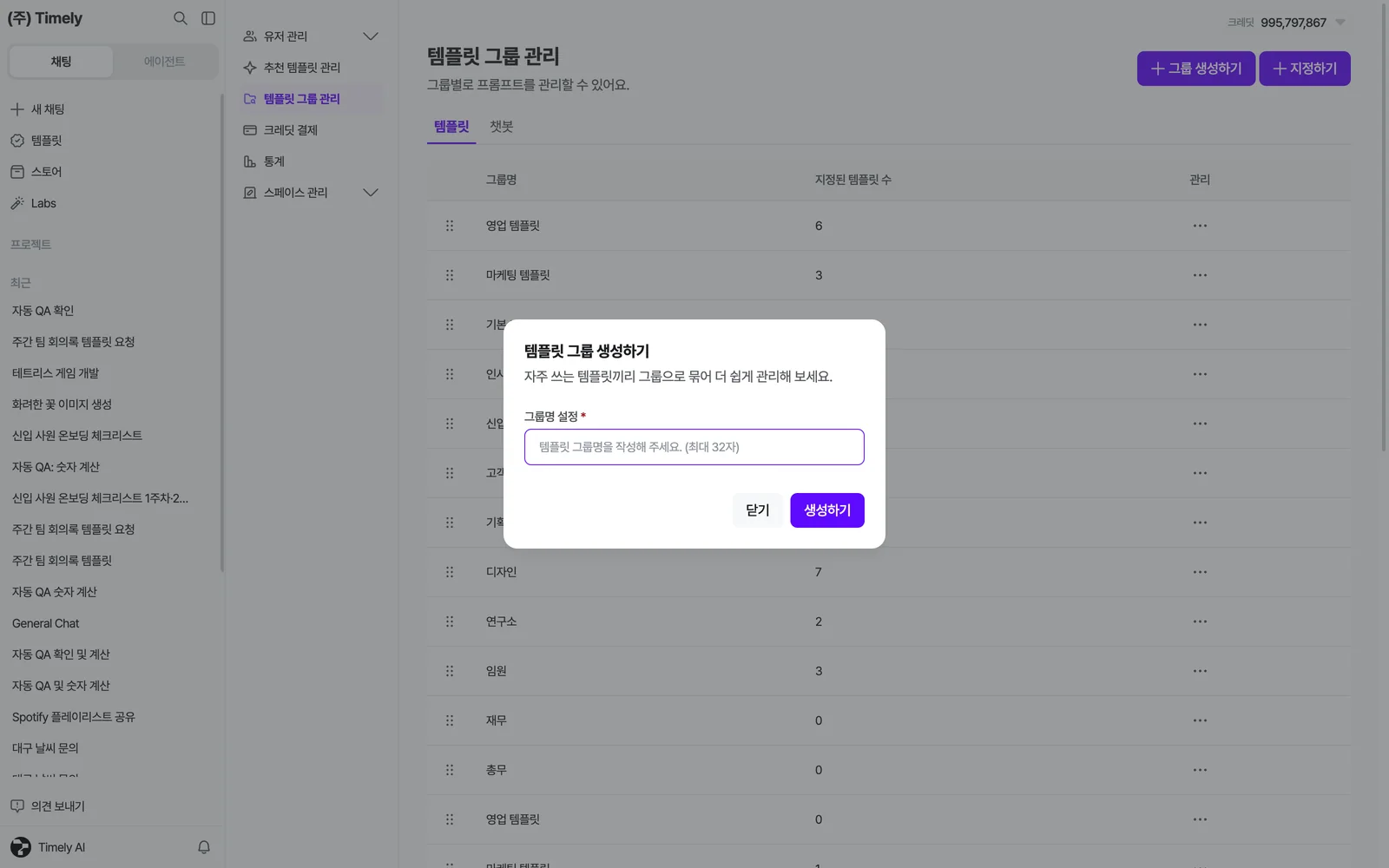Select the 템플릿 tab
Image resolution: width=1389 pixels, height=868 pixels.
click(451, 127)
